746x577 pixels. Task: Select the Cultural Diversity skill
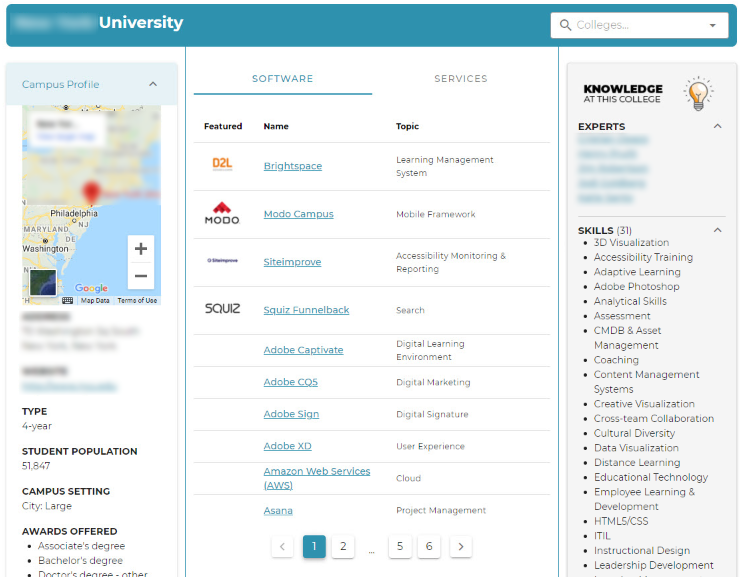tap(634, 433)
